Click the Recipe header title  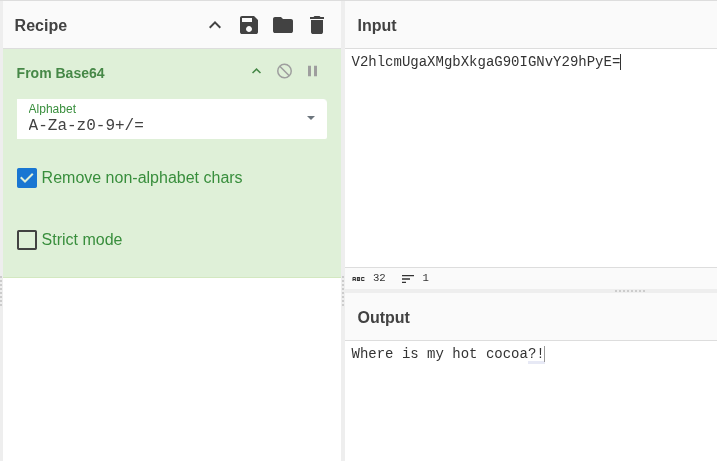(x=41, y=25)
